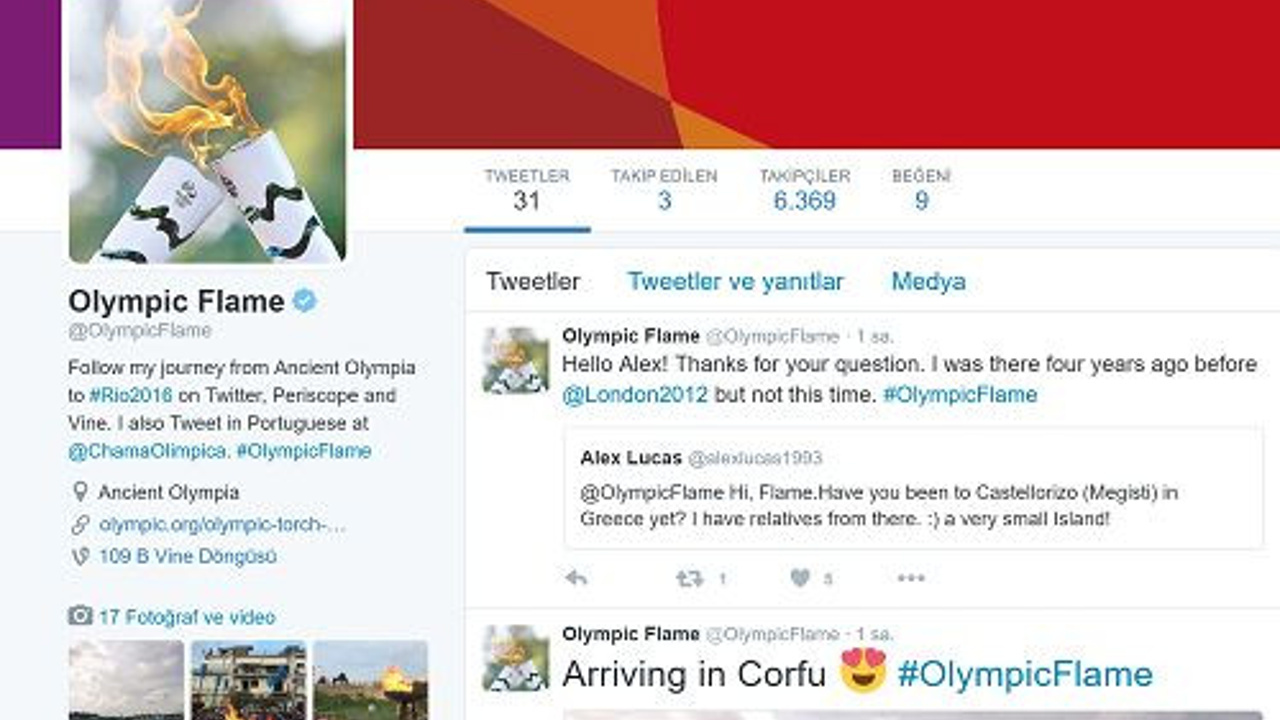Open the olympic.org/olympic-torch link

pyautogui.click(x=223, y=524)
